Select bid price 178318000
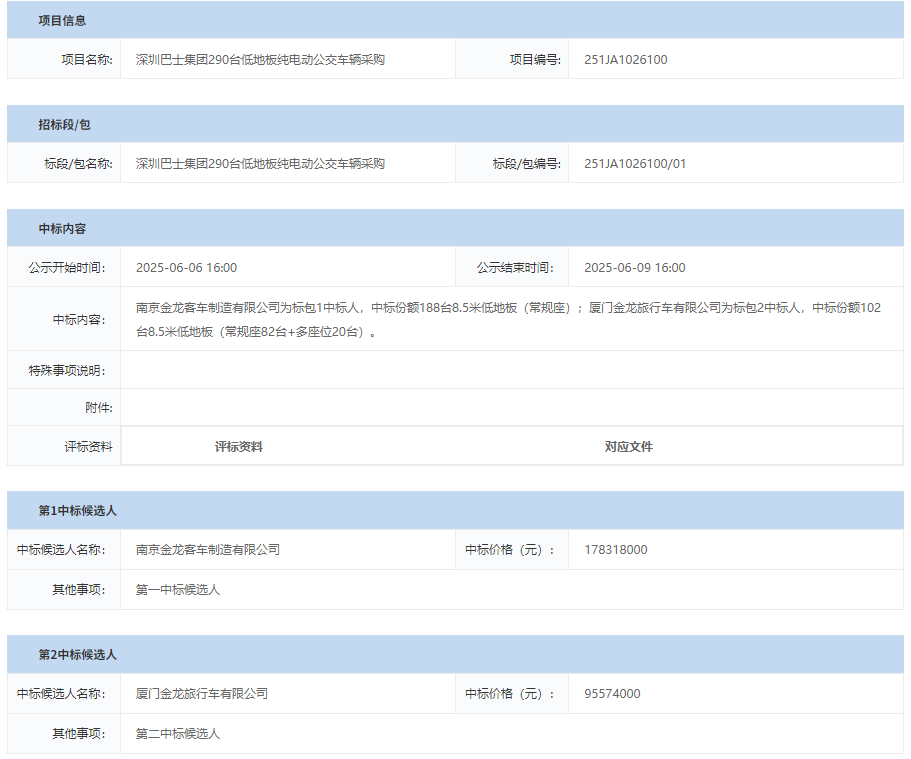The image size is (911, 759). click(616, 550)
